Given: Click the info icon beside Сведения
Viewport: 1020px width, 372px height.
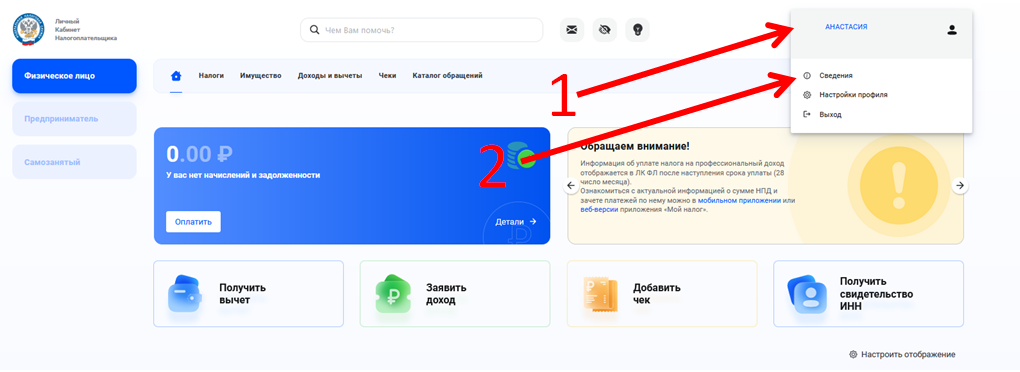Looking at the screenshot, I should [x=807, y=75].
